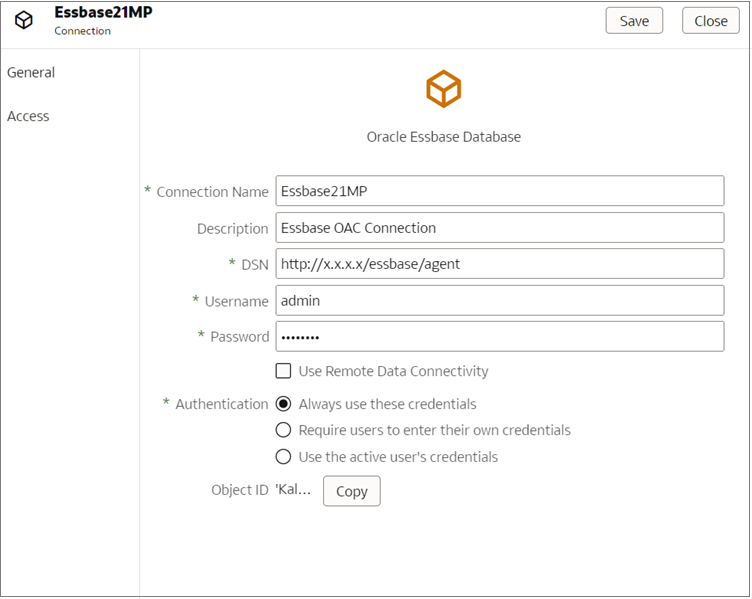
Task: Focus the Password field
Action: click(x=499, y=336)
